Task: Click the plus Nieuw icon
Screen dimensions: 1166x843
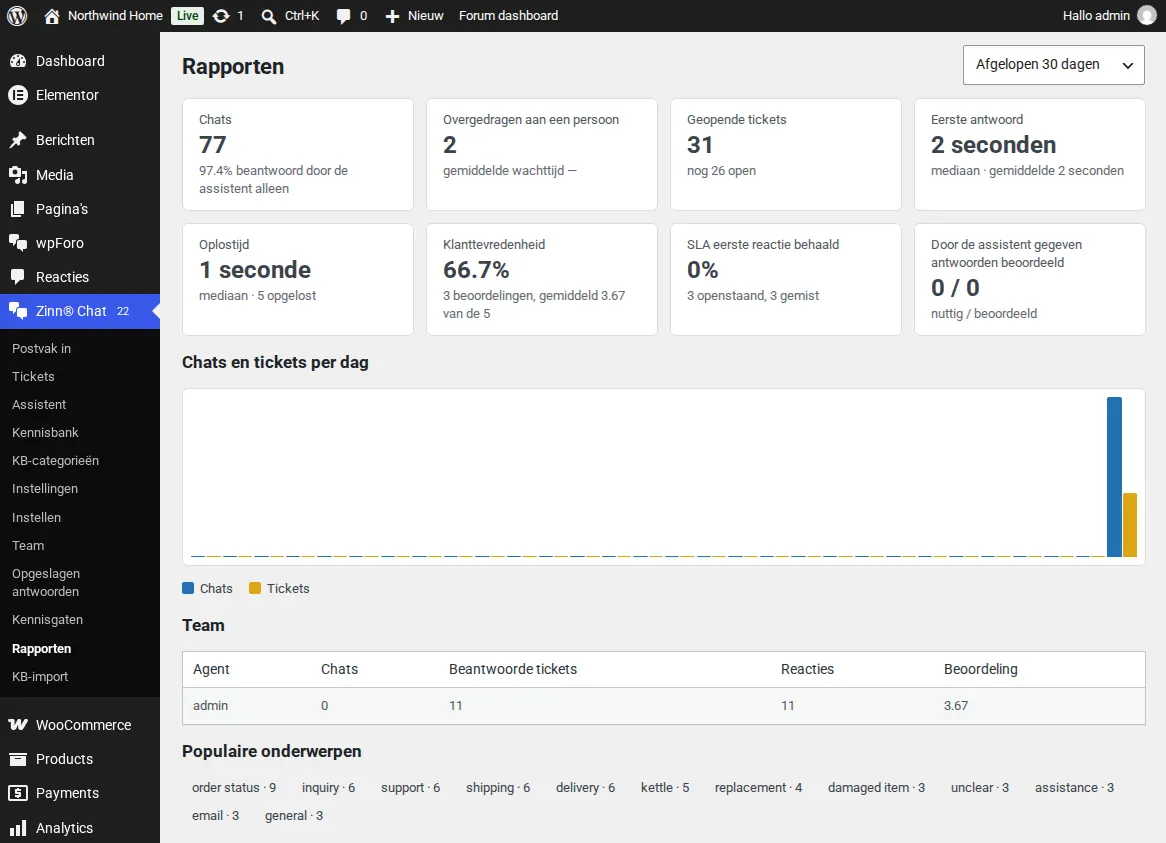Action: pos(392,16)
